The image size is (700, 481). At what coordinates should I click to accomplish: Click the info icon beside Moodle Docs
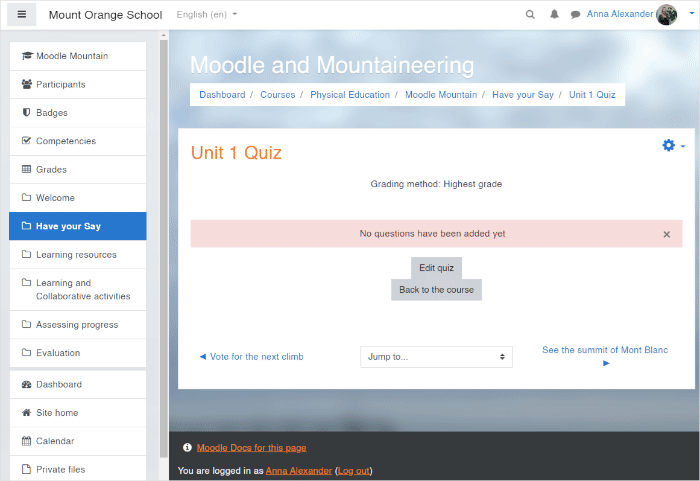[187, 447]
